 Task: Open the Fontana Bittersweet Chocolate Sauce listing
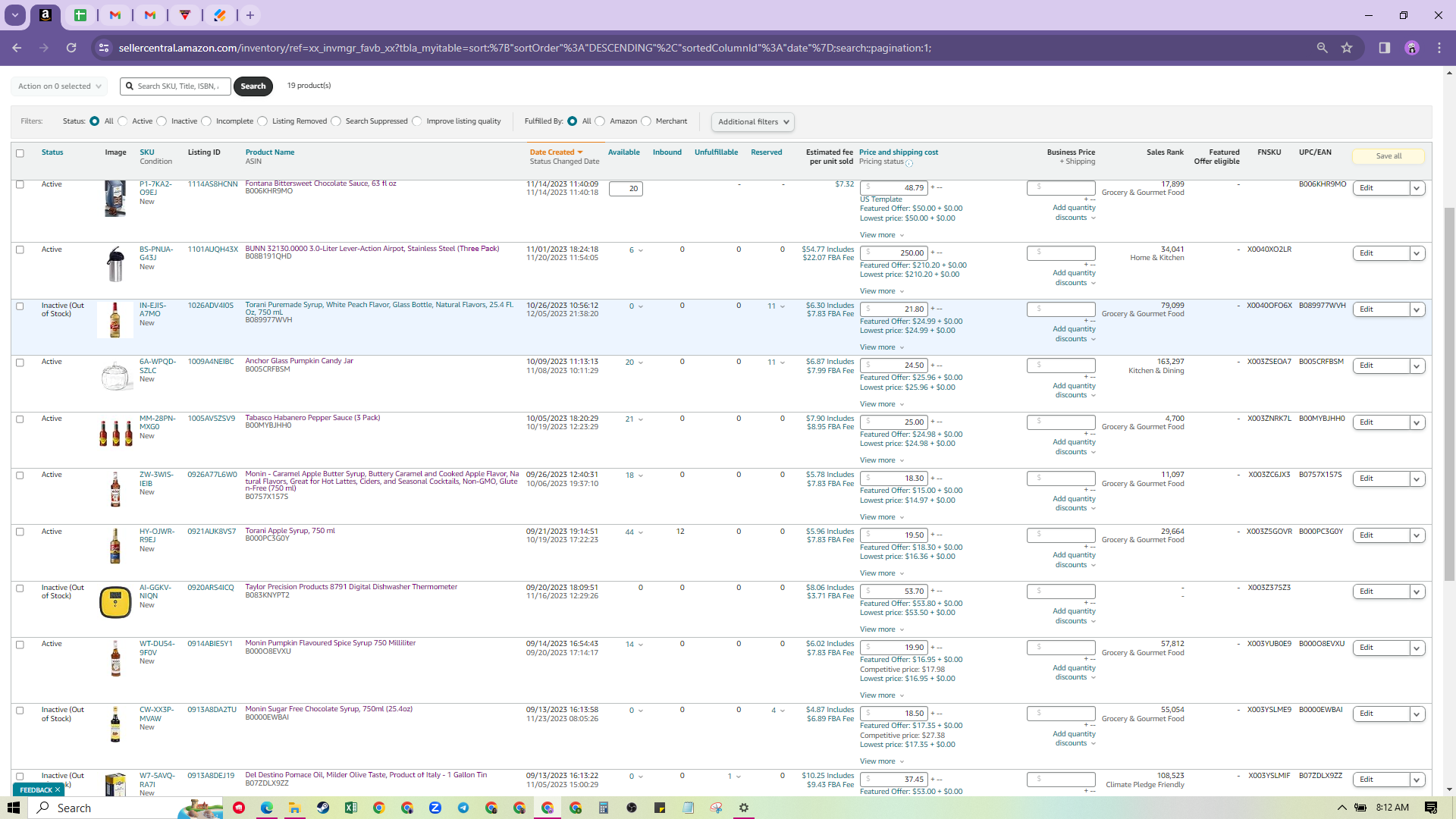point(321,184)
